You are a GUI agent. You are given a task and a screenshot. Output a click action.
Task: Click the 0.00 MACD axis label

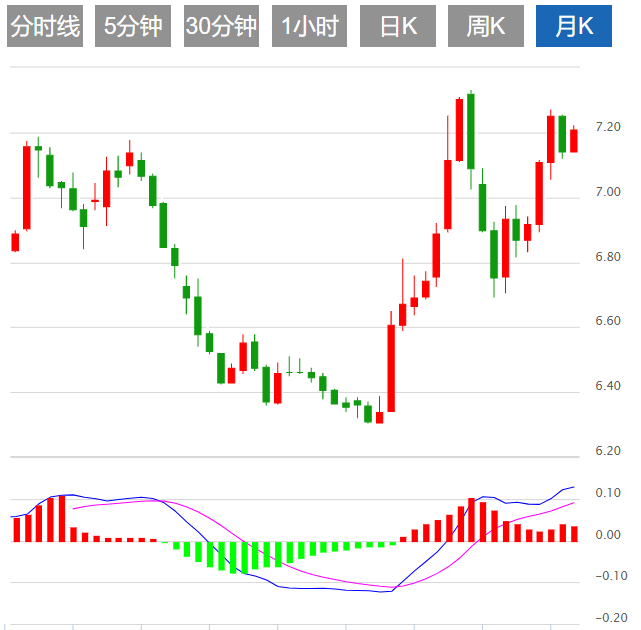click(607, 535)
